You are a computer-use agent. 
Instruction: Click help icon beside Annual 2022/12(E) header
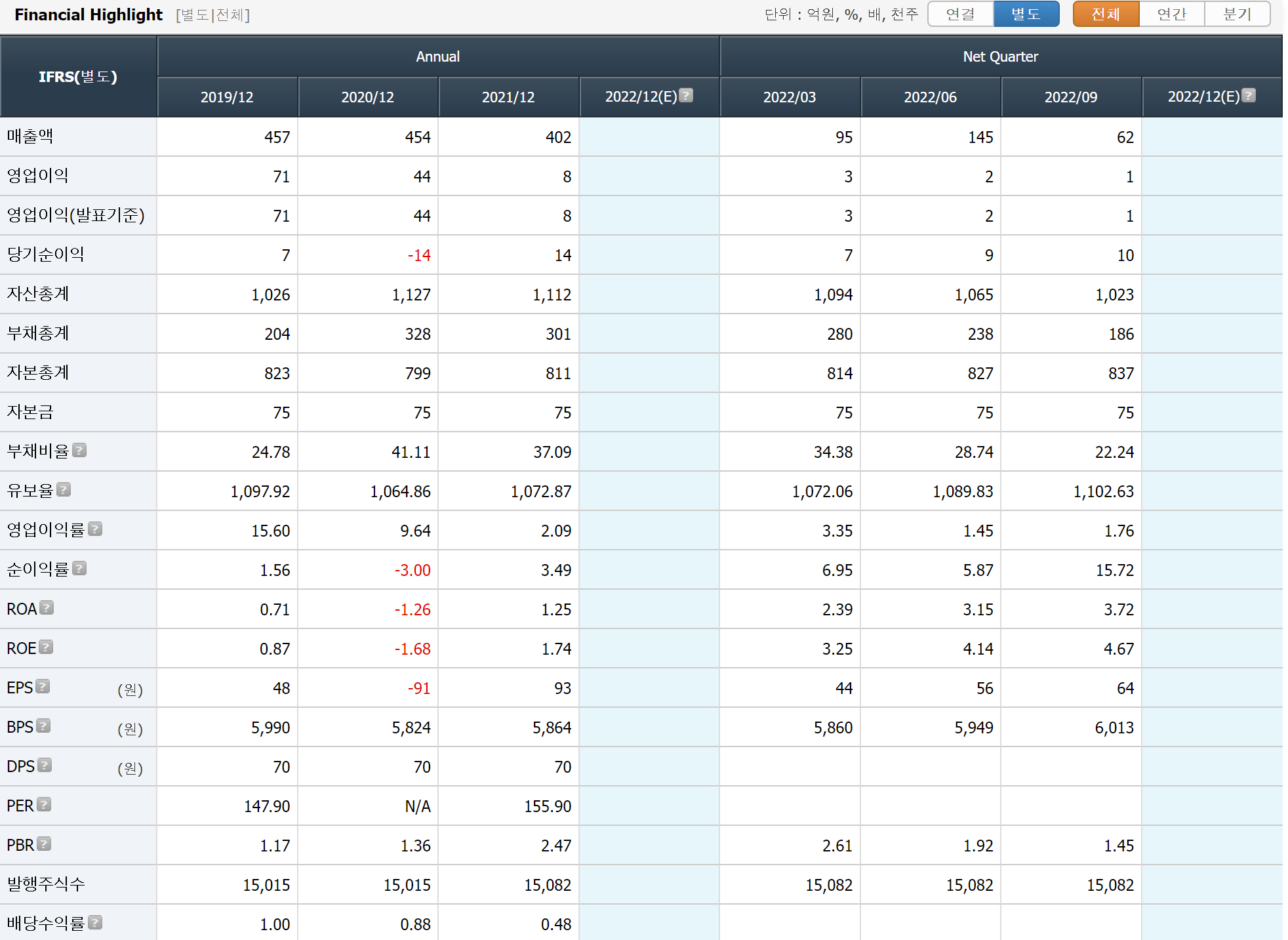(686, 96)
